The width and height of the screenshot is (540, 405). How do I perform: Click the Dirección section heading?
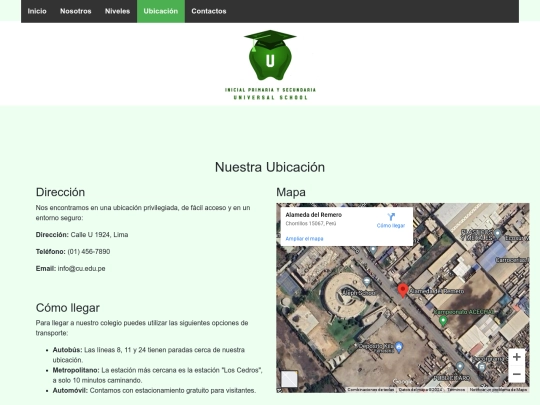(60, 192)
